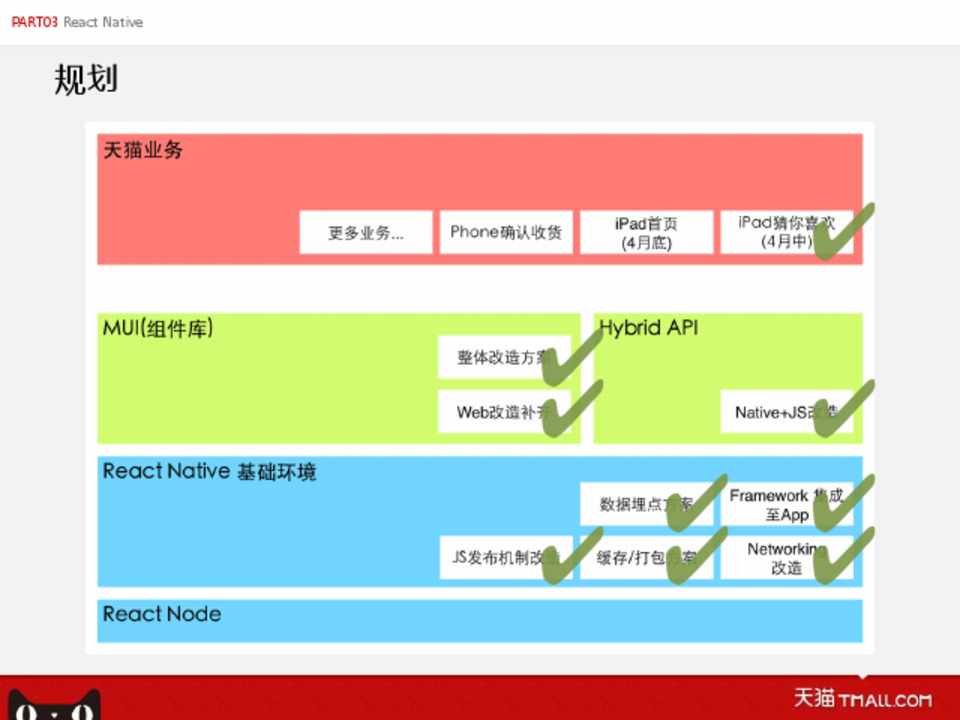960x720 pixels.
Task: Select the MUI(组件库) section heading
Action: click(158, 328)
